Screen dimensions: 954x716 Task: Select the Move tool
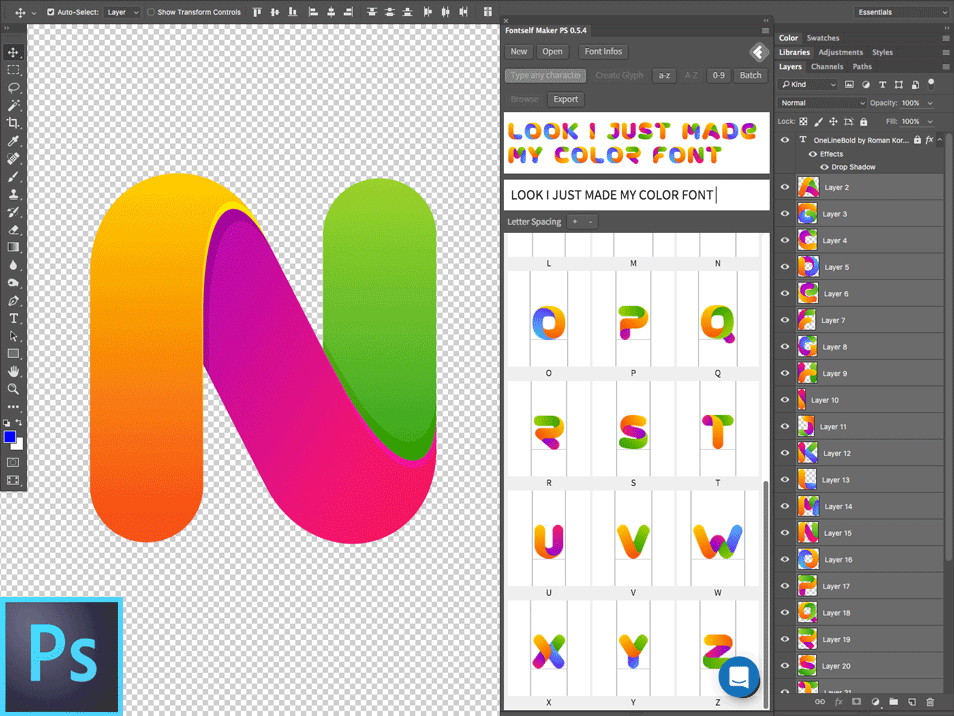13,52
